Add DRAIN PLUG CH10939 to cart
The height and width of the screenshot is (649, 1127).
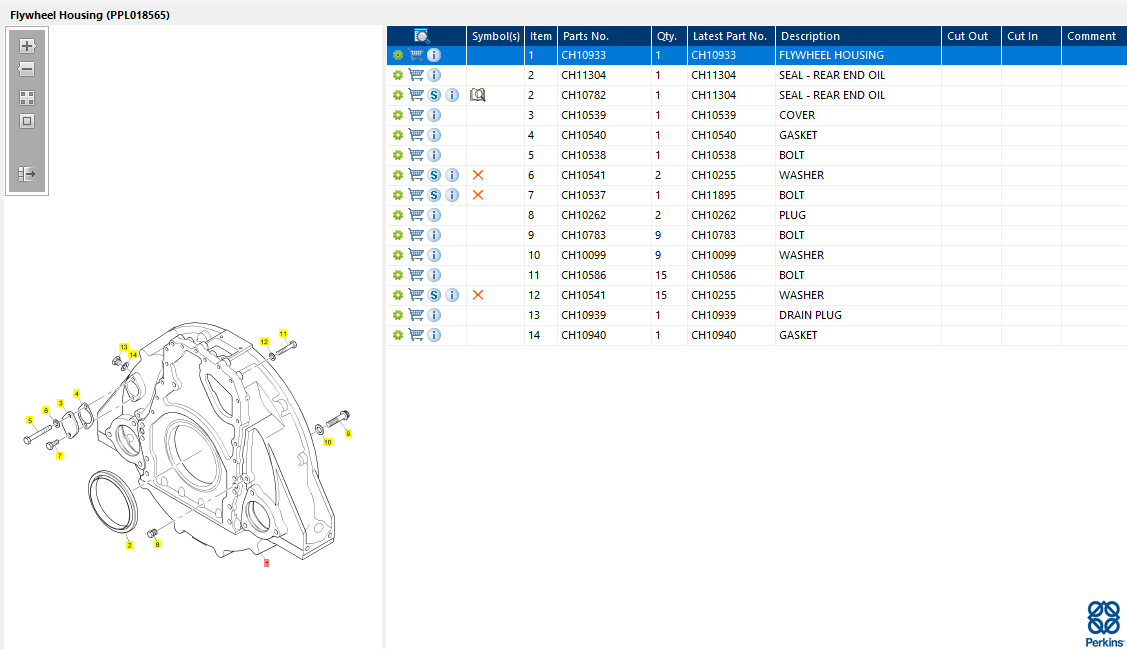pos(416,315)
